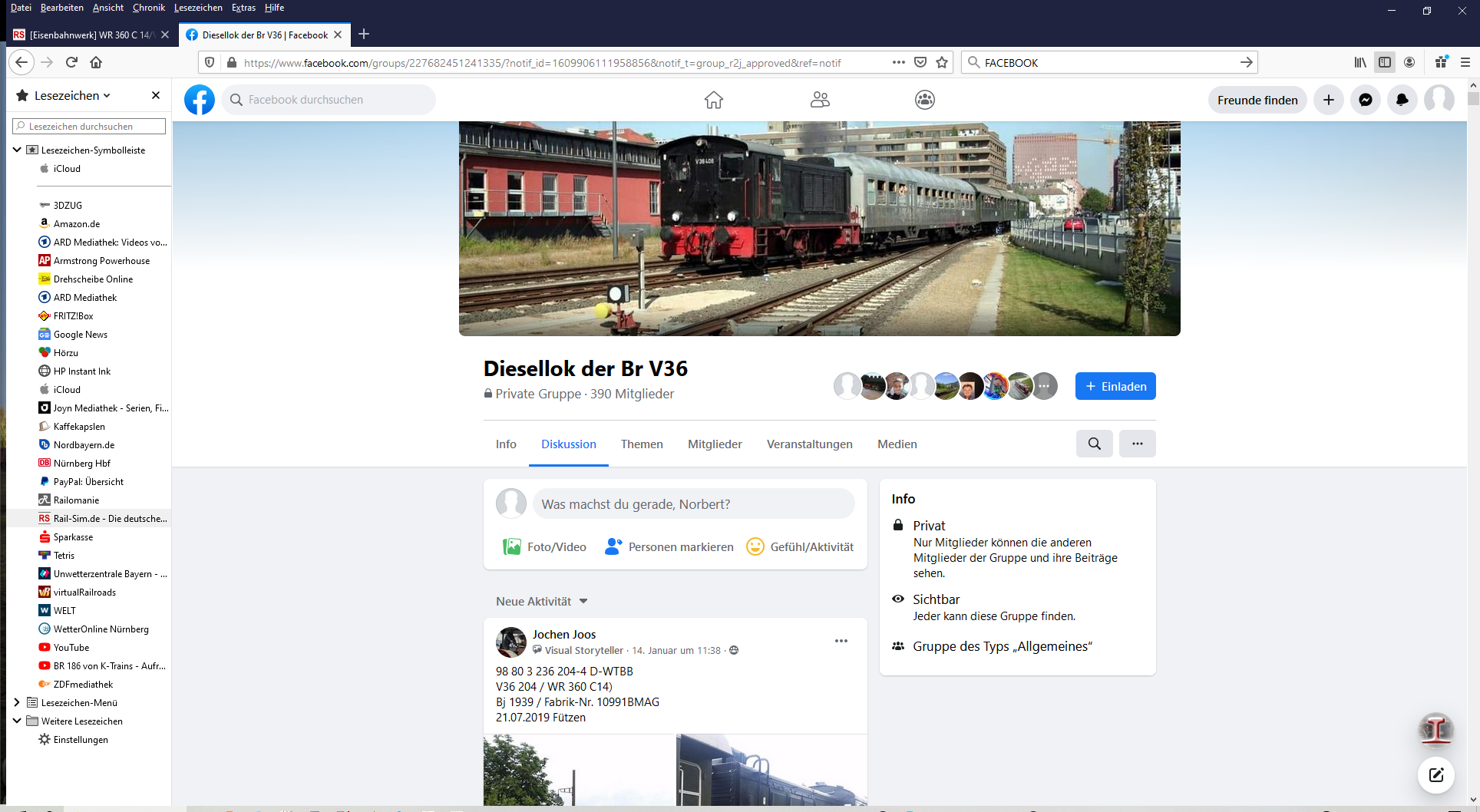Open the account profile avatar in header
This screenshot has width=1480, height=812.
point(1439,100)
